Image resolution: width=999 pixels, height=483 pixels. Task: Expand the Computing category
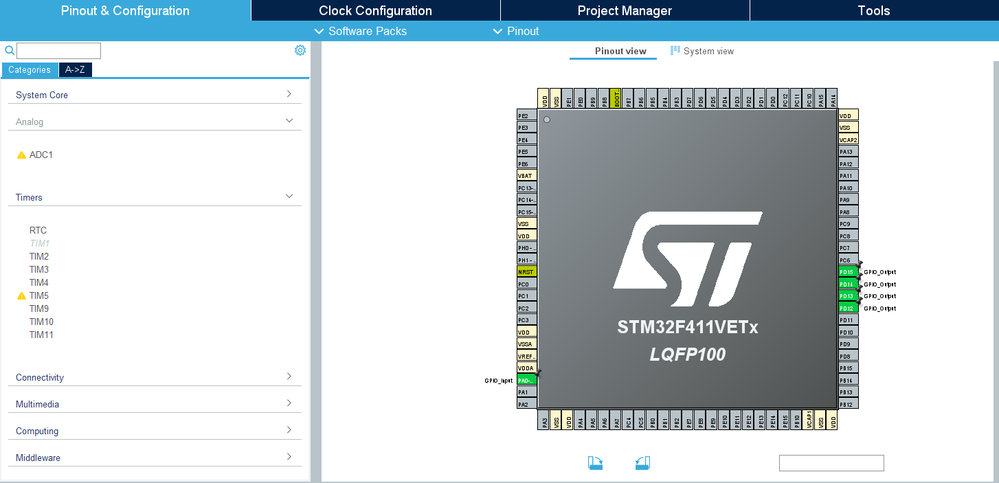(x=155, y=431)
